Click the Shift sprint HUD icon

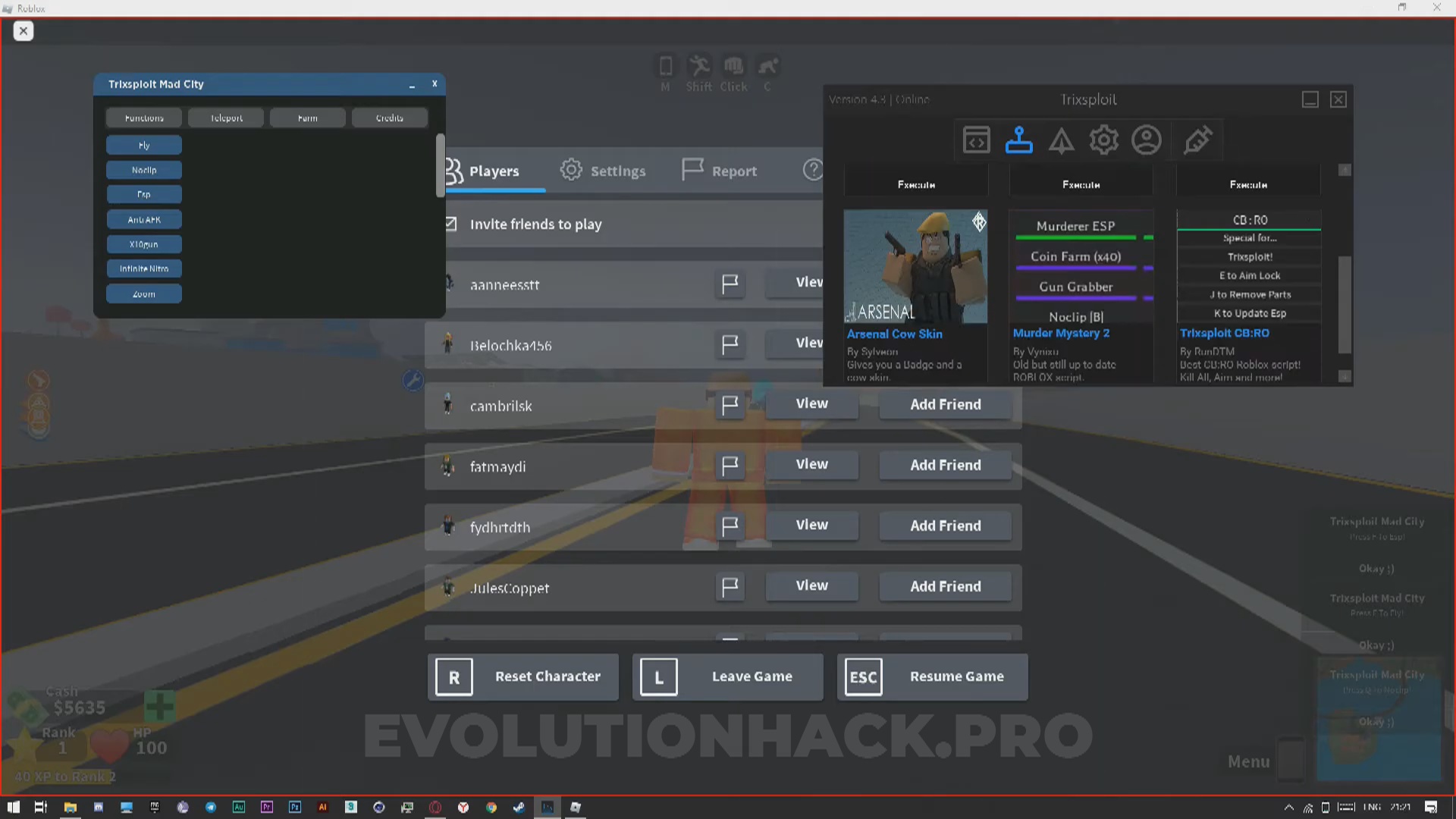[x=698, y=66]
